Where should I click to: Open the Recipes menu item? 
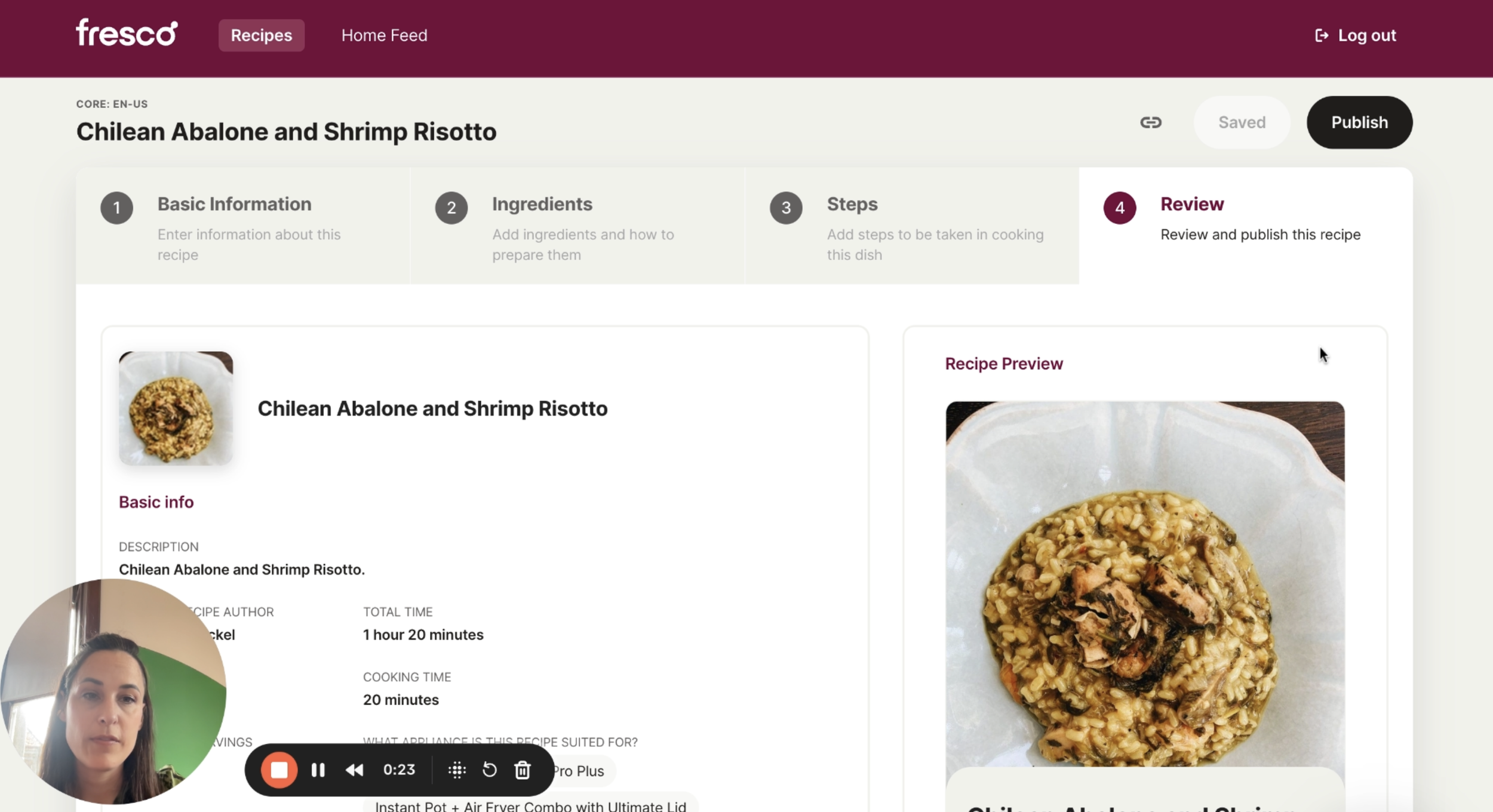click(x=262, y=35)
